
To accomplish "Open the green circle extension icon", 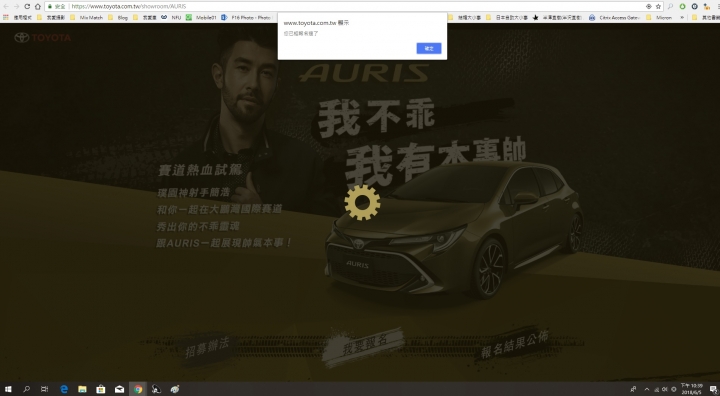I will pyautogui.click(x=682, y=6).
